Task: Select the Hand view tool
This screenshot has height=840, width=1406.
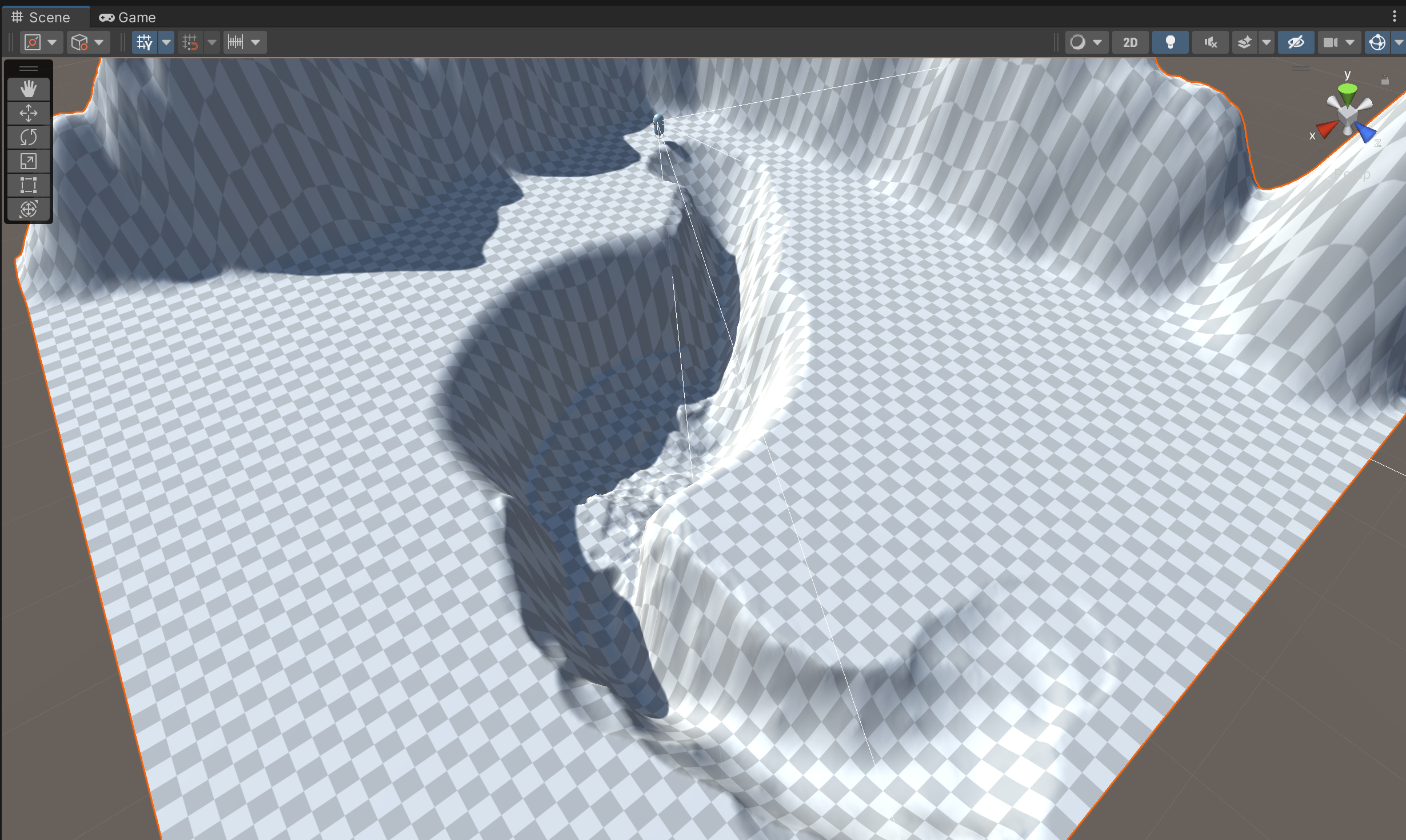Action: coord(28,89)
